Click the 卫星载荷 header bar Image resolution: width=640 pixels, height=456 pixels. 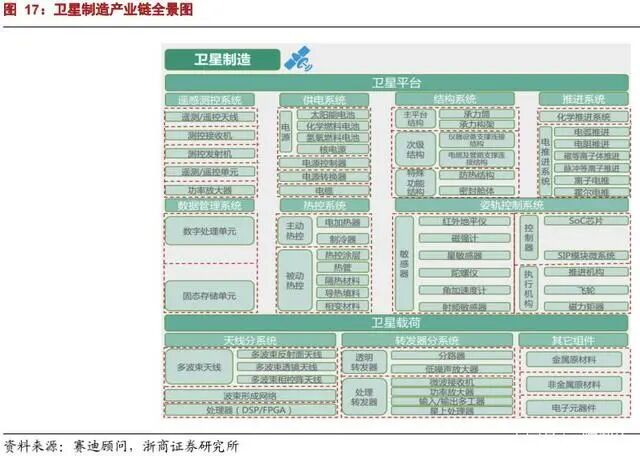pos(396,323)
